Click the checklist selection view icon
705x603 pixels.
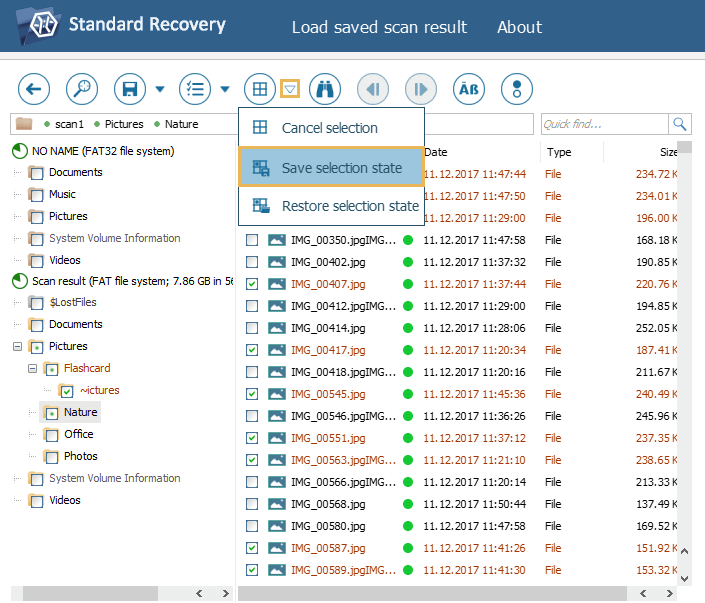click(x=195, y=89)
